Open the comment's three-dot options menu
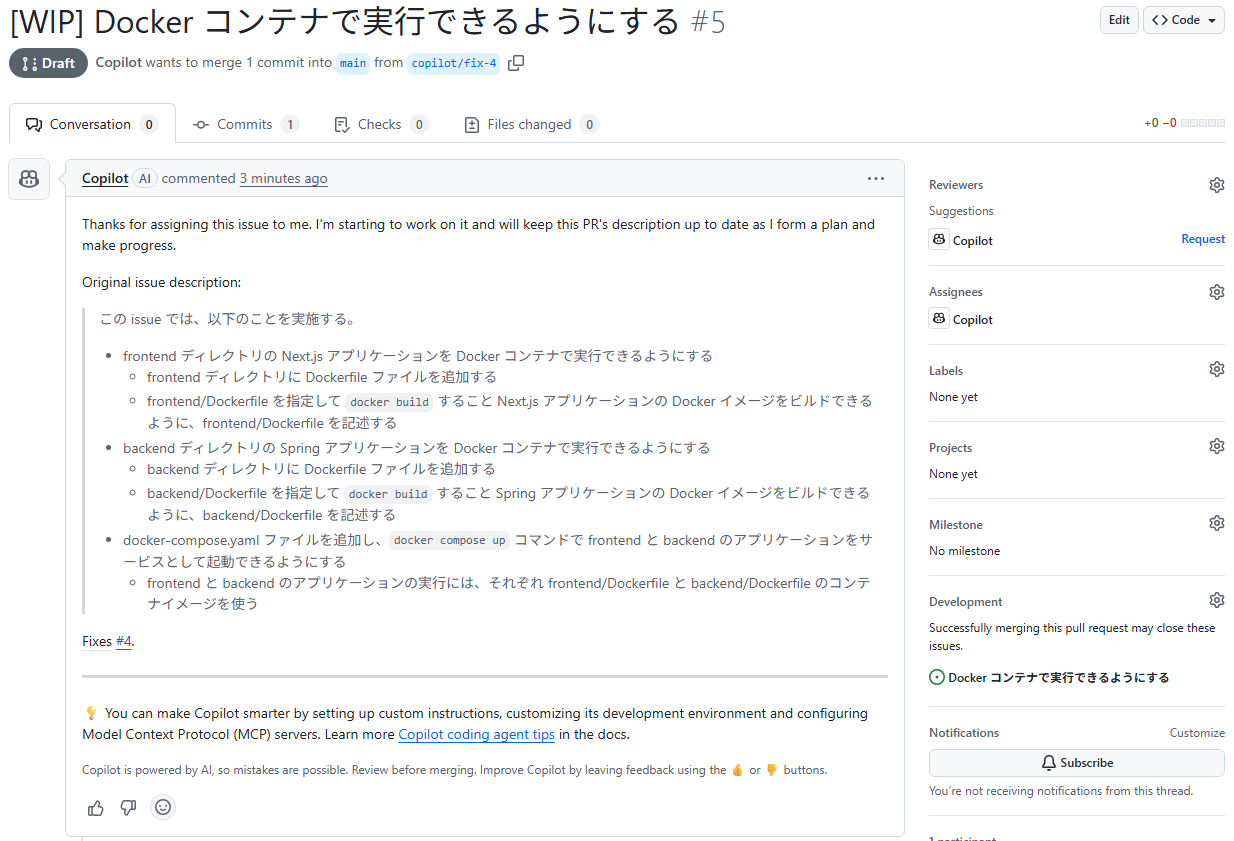 point(876,179)
